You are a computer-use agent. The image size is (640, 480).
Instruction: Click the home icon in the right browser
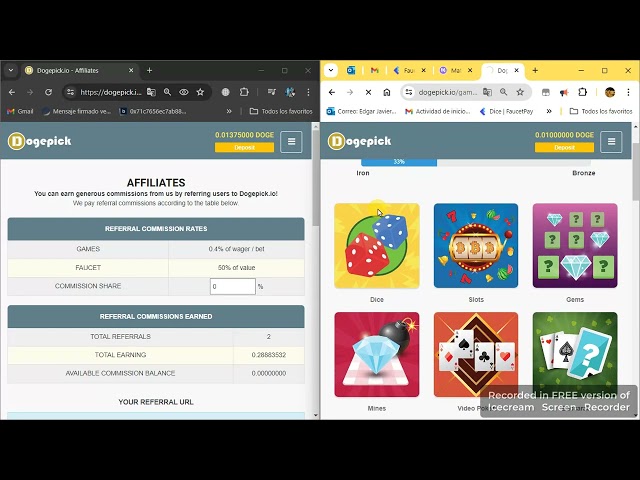tap(386, 92)
